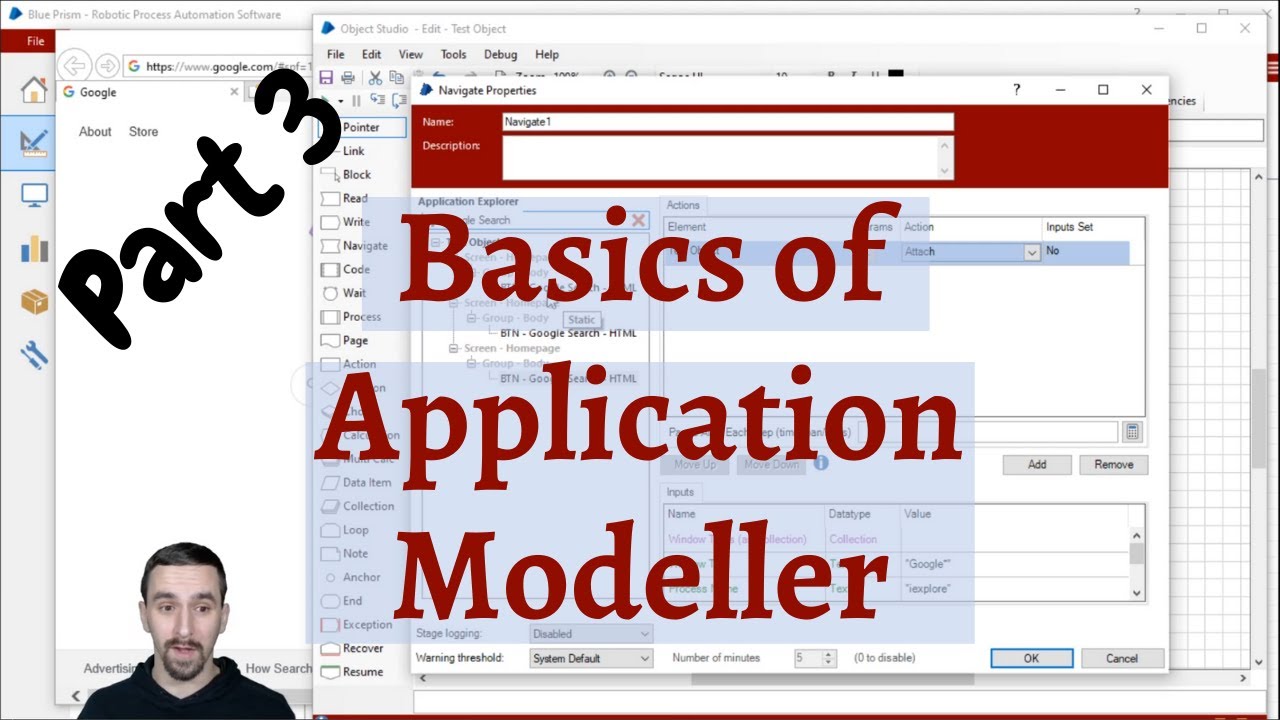Open Blue Prism Control Room monitor icon
The width and height of the screenshot is (1280, 720).
coord(34,196)
